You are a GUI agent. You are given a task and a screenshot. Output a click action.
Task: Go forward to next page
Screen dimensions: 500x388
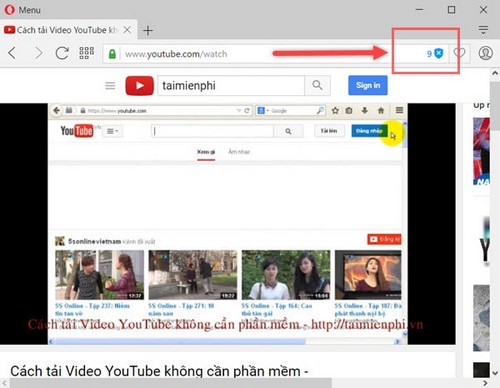pos(39,53)
